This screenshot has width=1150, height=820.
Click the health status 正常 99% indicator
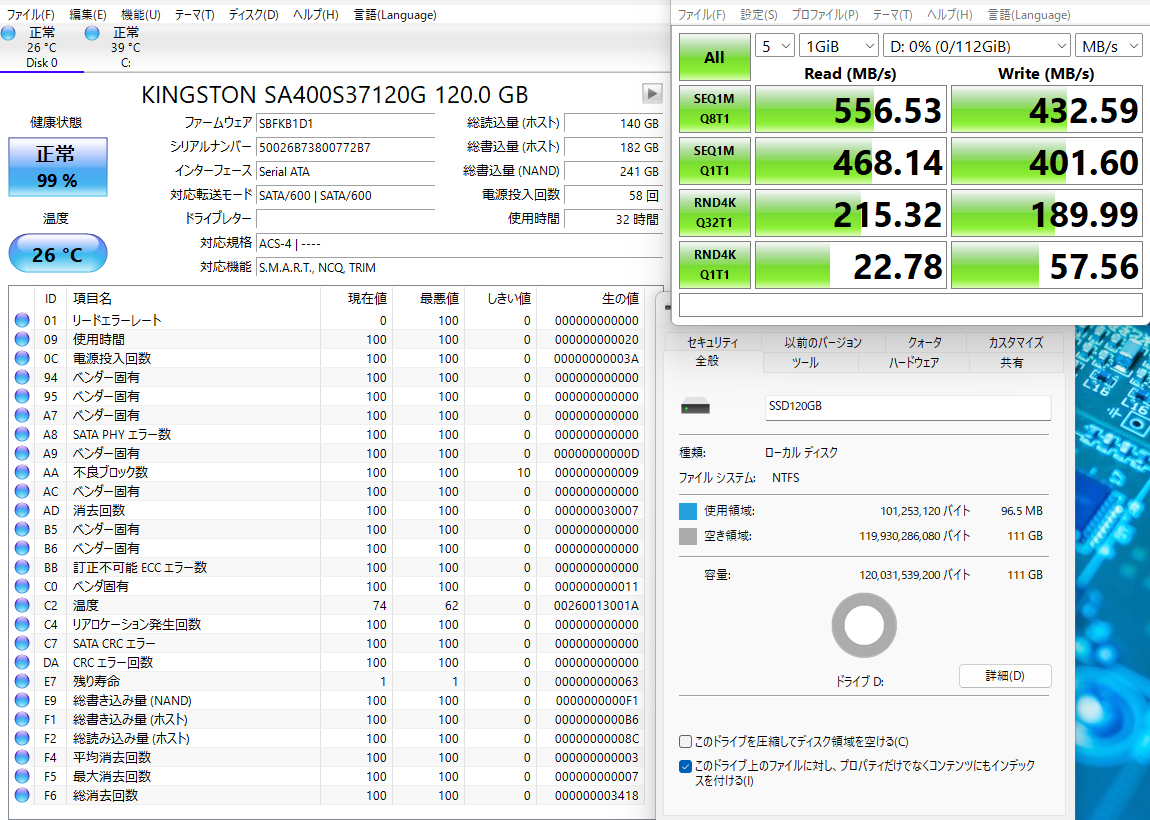coord(56,167)
